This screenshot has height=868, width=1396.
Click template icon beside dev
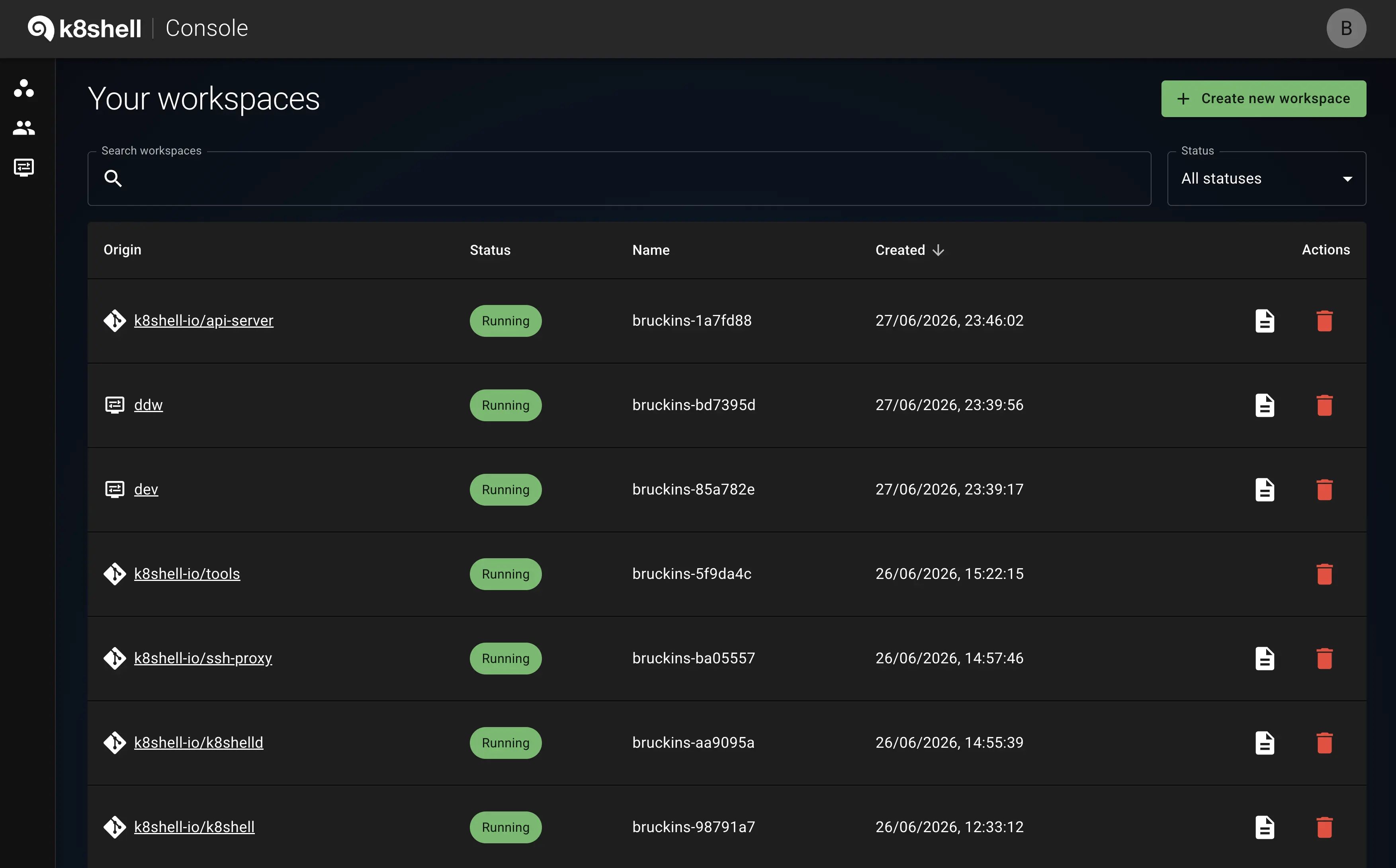click(x=115, y=490)
